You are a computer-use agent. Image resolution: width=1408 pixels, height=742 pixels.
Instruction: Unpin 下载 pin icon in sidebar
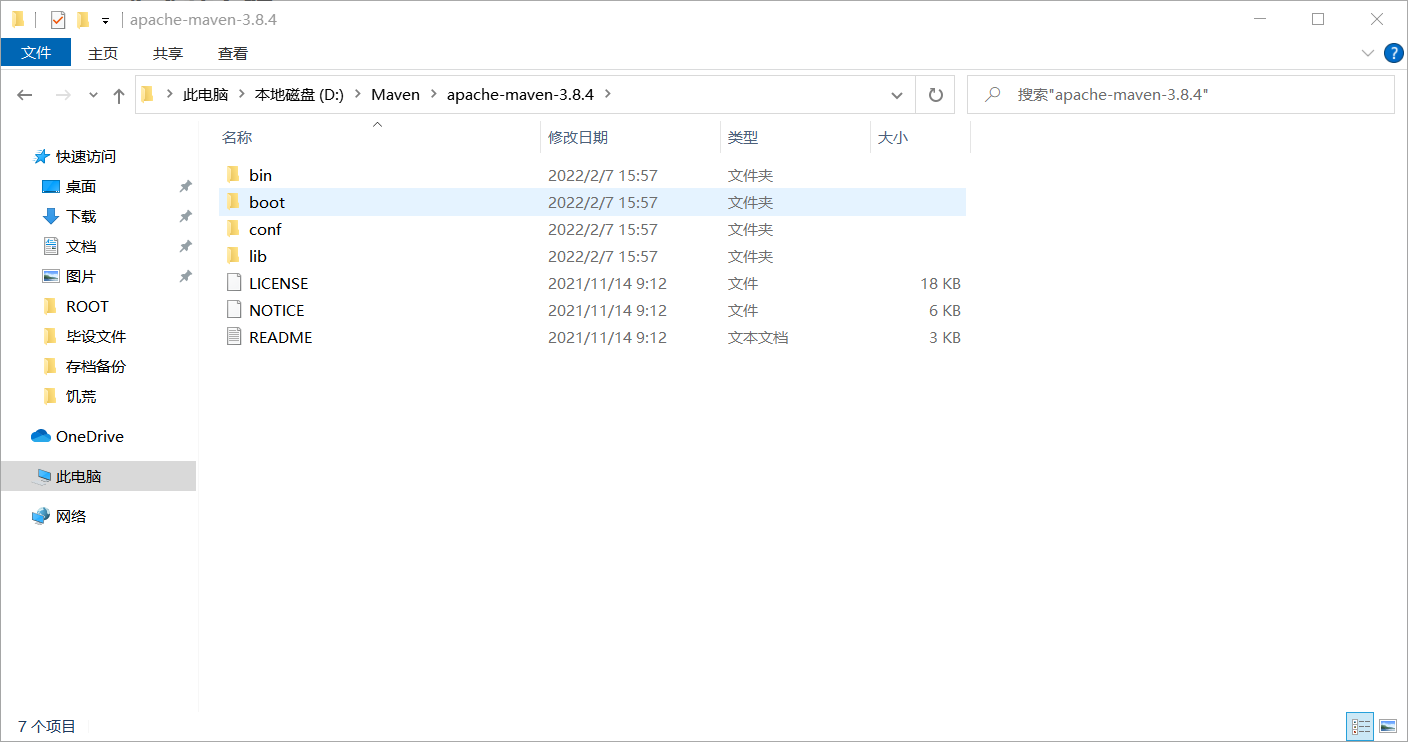click(185, 216)
